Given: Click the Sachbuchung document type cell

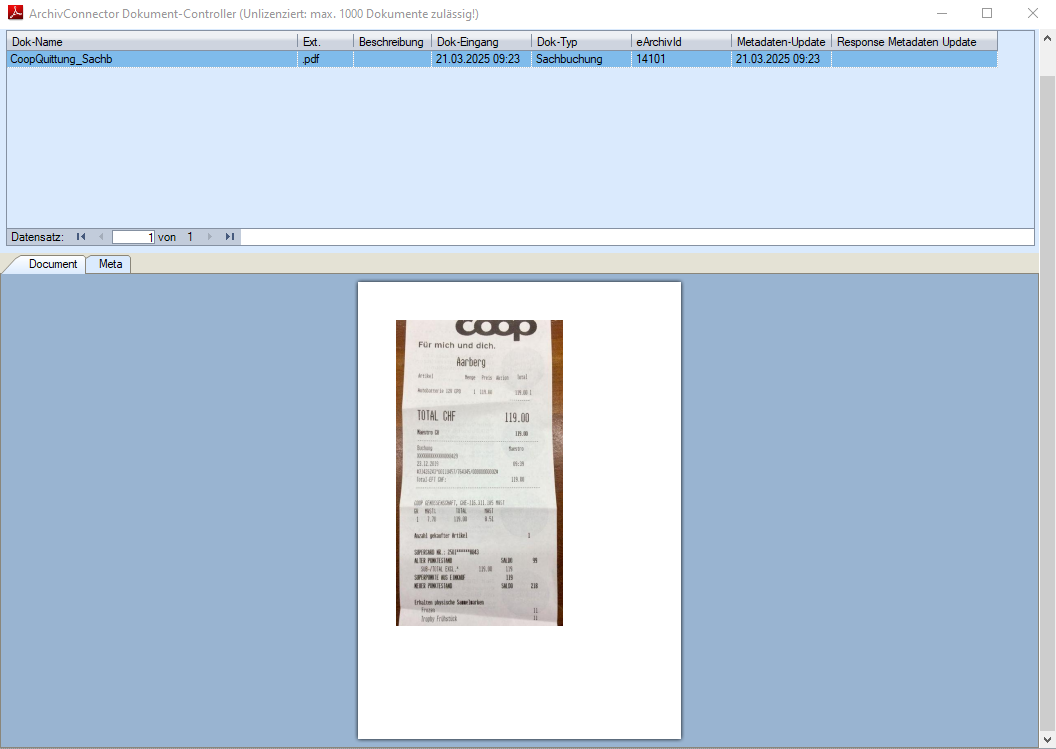Looking at the screenshot, I should (581, 59).
